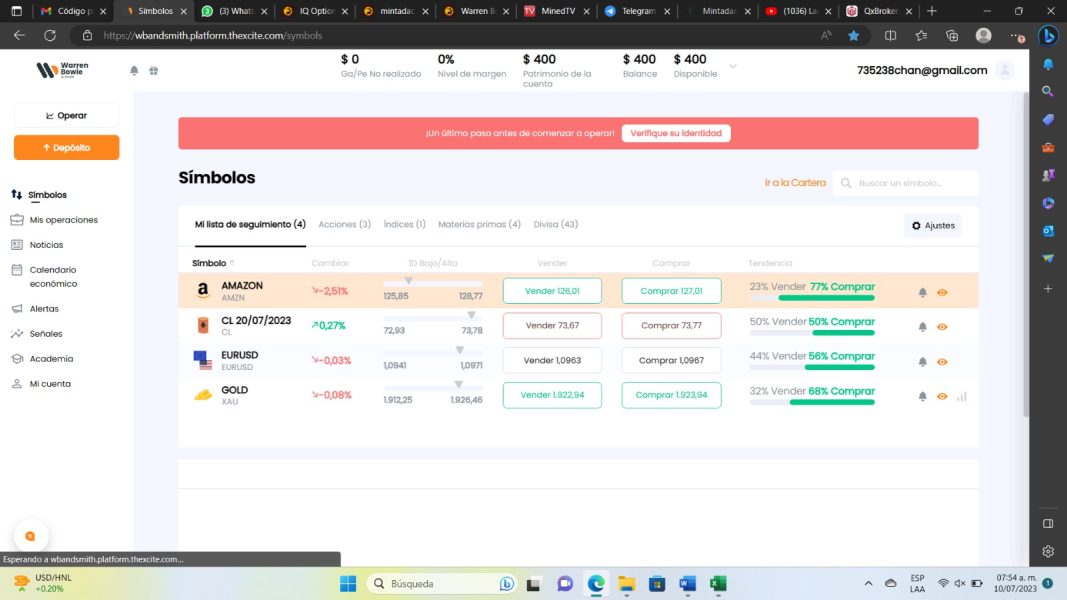Open Edge sidebar search icon
The image size is (1067, 600).
[1048, 91]
